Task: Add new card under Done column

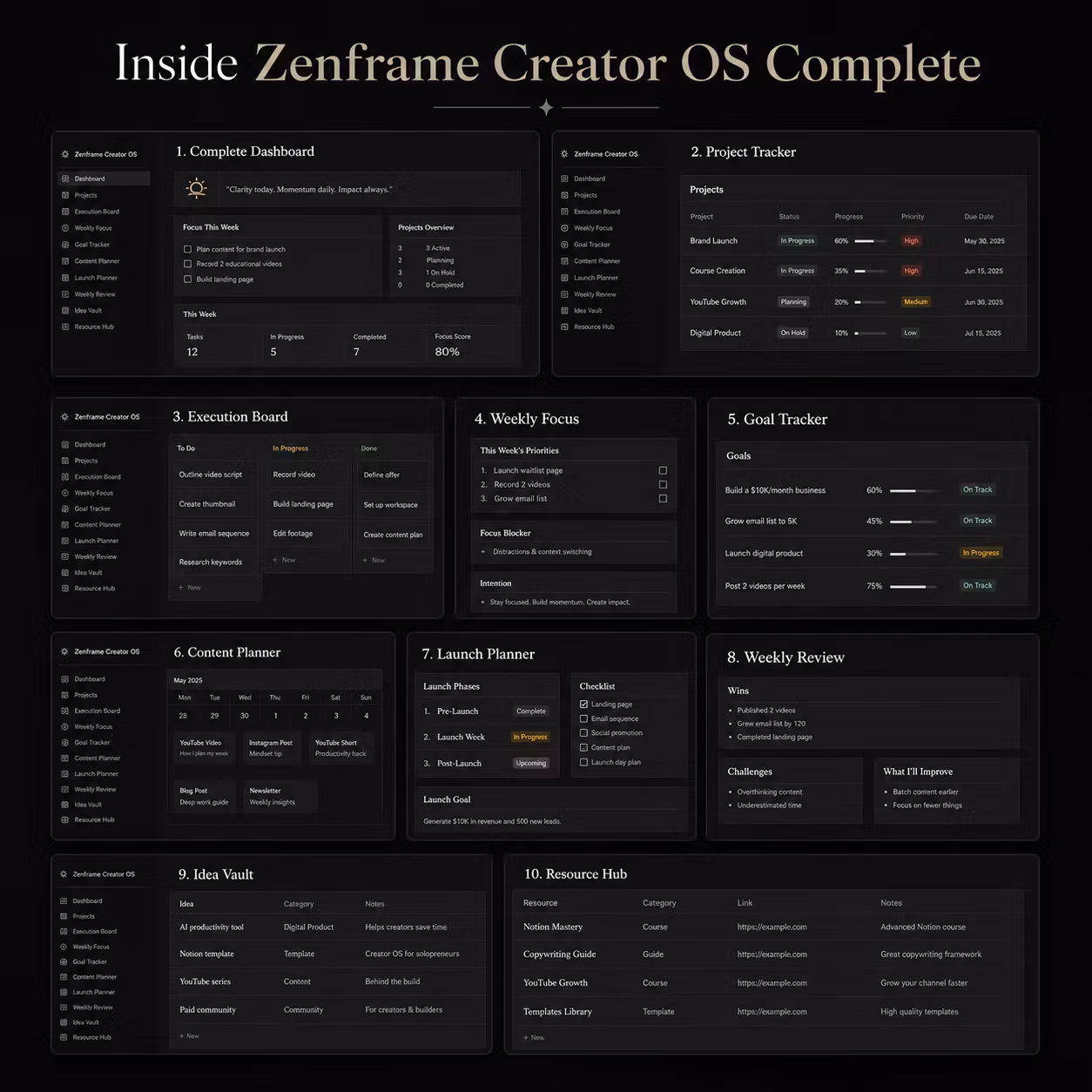Action: (x=374, y=560)
